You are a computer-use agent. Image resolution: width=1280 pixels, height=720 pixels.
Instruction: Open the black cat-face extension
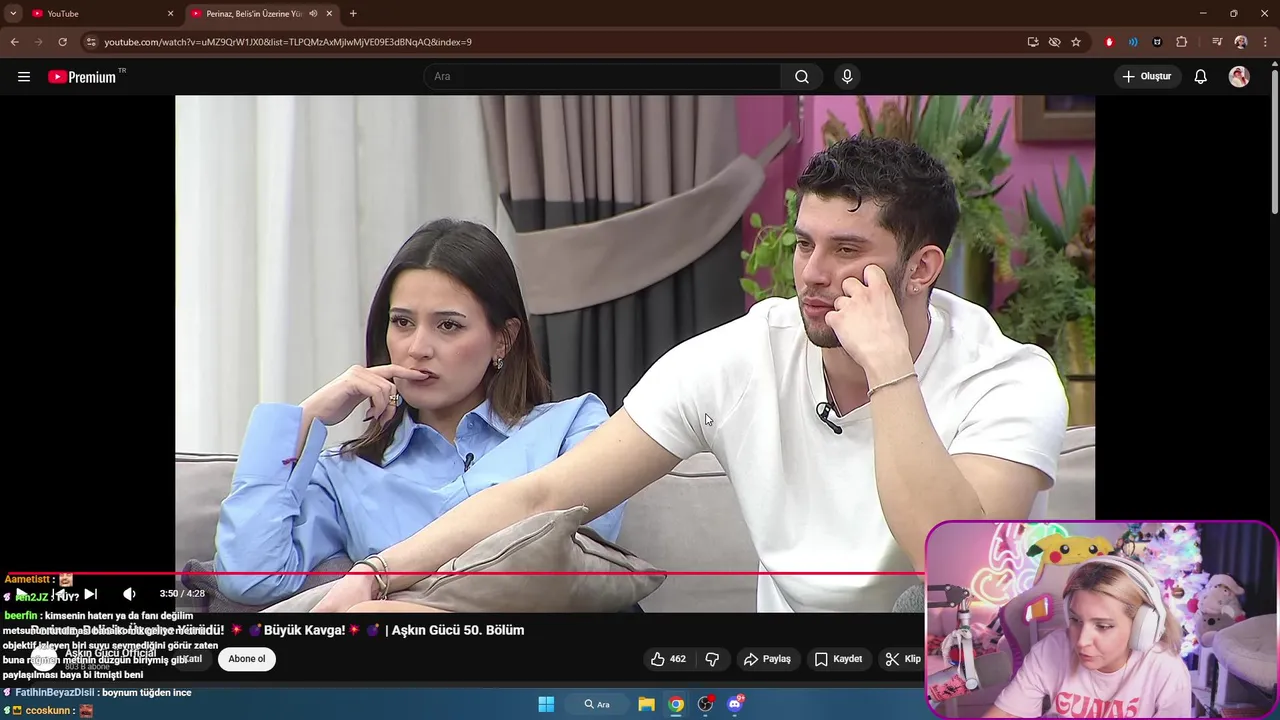(x=1157, y=42)
